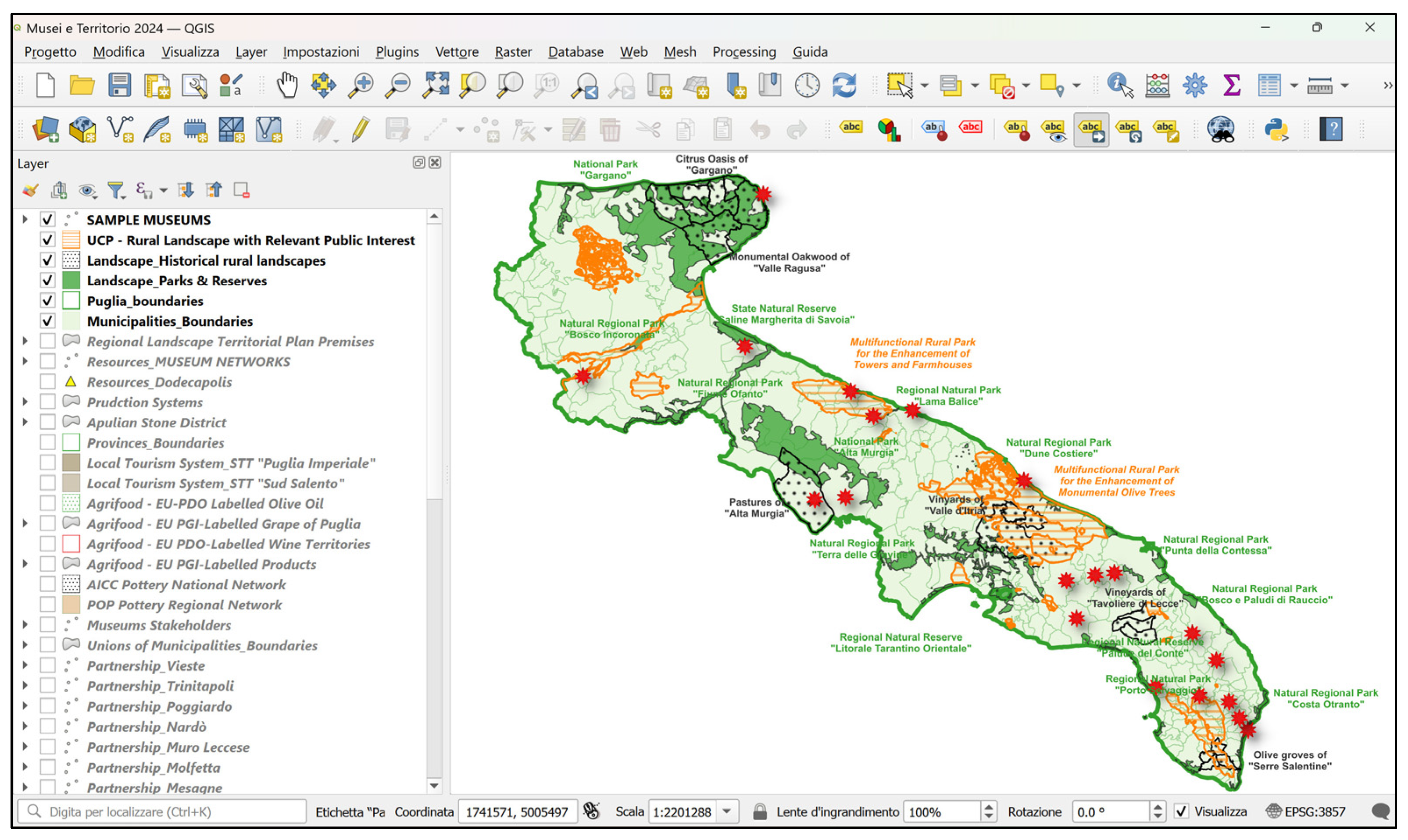
Task: Click the Zoom In magnifier icon
Action: click(x=360, y=85)
